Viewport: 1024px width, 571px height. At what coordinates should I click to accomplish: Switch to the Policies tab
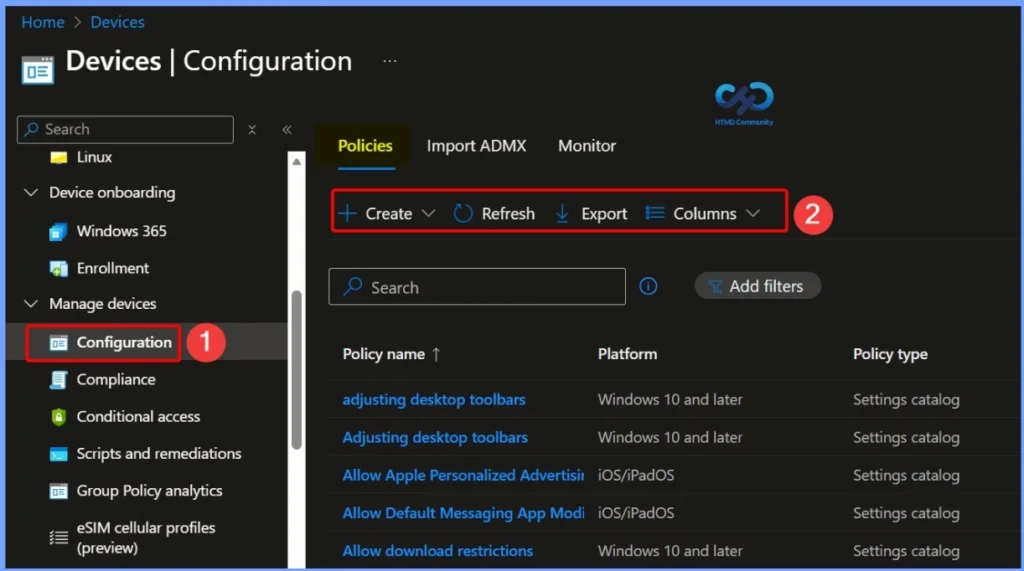point(365,146)
